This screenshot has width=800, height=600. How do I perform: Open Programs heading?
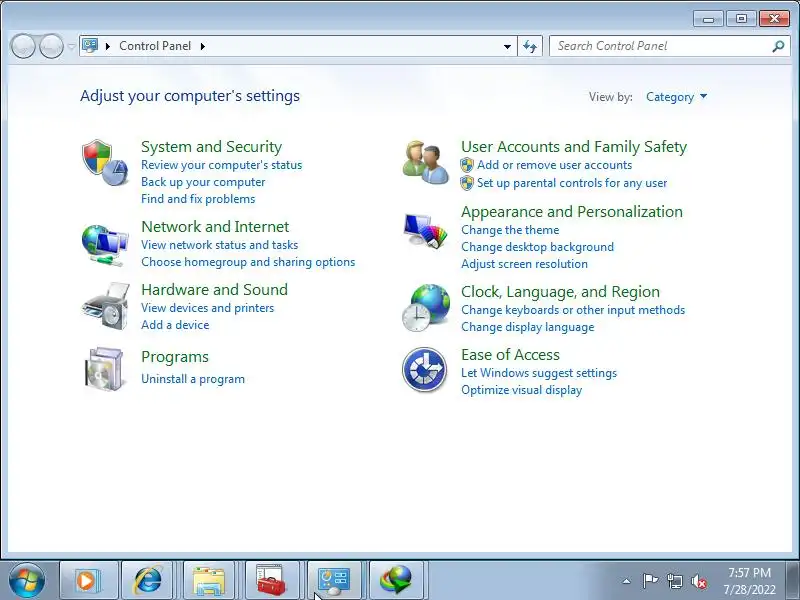click(175, 357)
